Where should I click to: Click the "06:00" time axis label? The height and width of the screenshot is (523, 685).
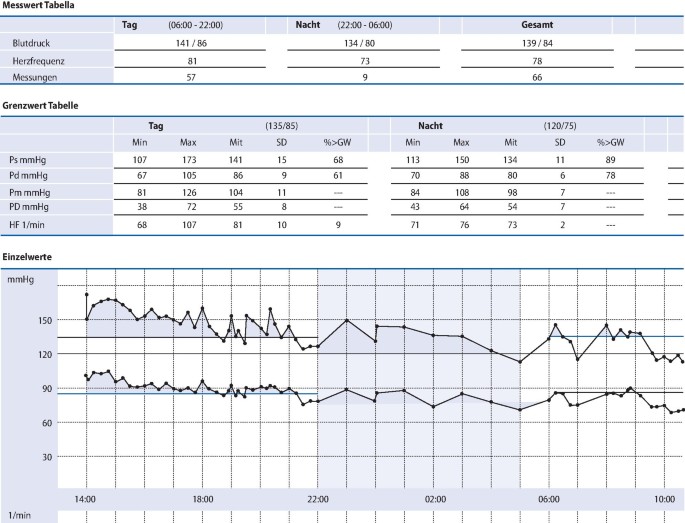coord(549,499)
